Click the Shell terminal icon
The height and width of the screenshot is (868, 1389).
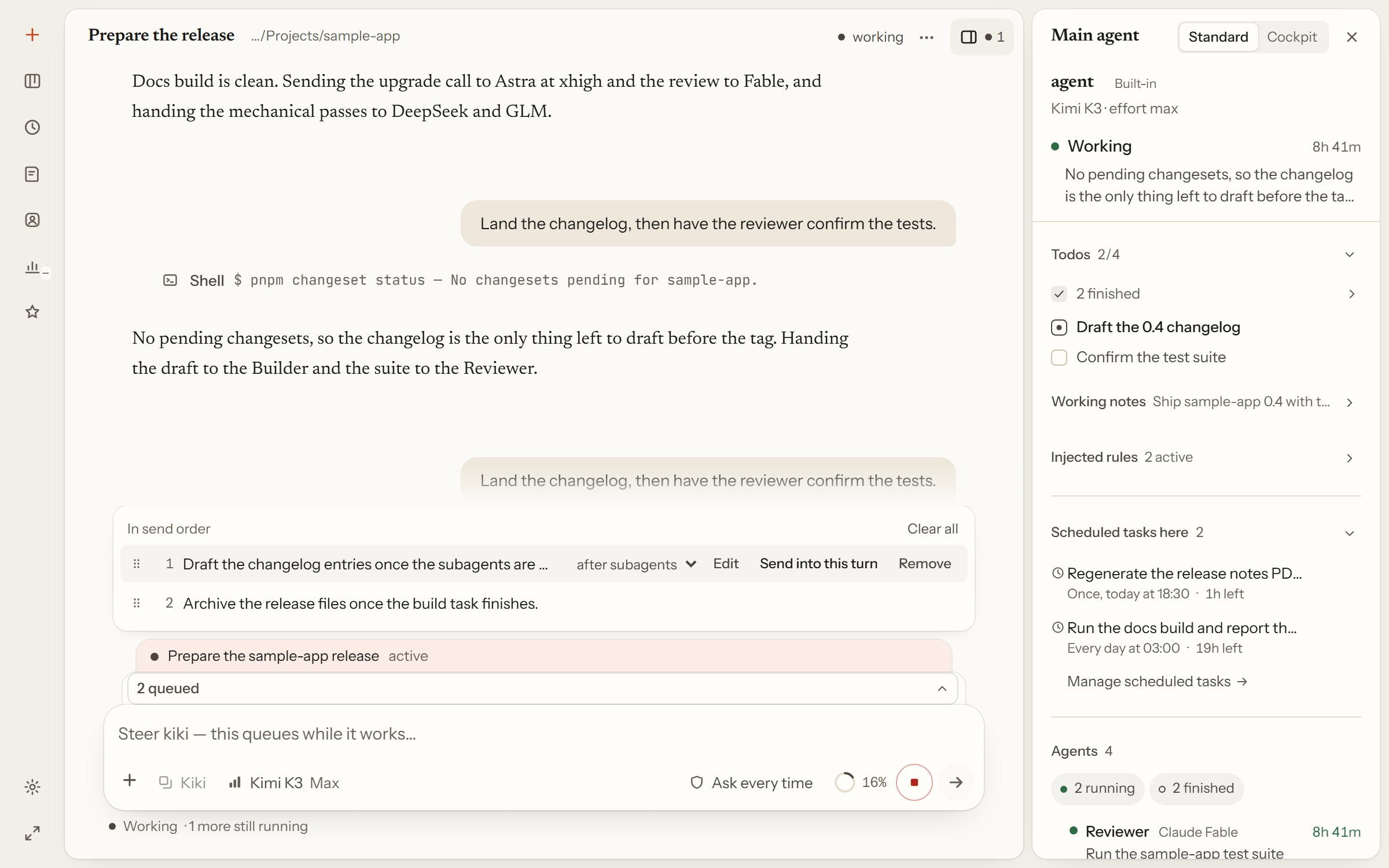coord(170,281)
